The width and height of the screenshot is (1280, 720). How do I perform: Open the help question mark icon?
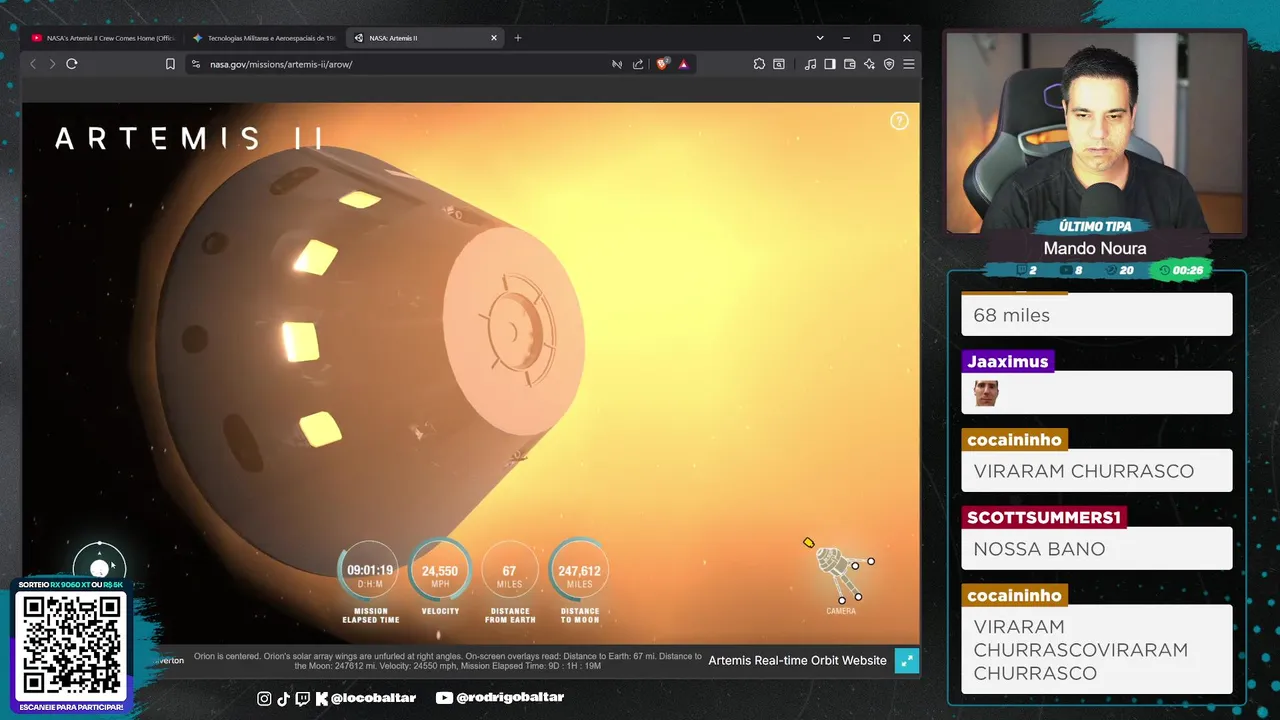(899, 121)
